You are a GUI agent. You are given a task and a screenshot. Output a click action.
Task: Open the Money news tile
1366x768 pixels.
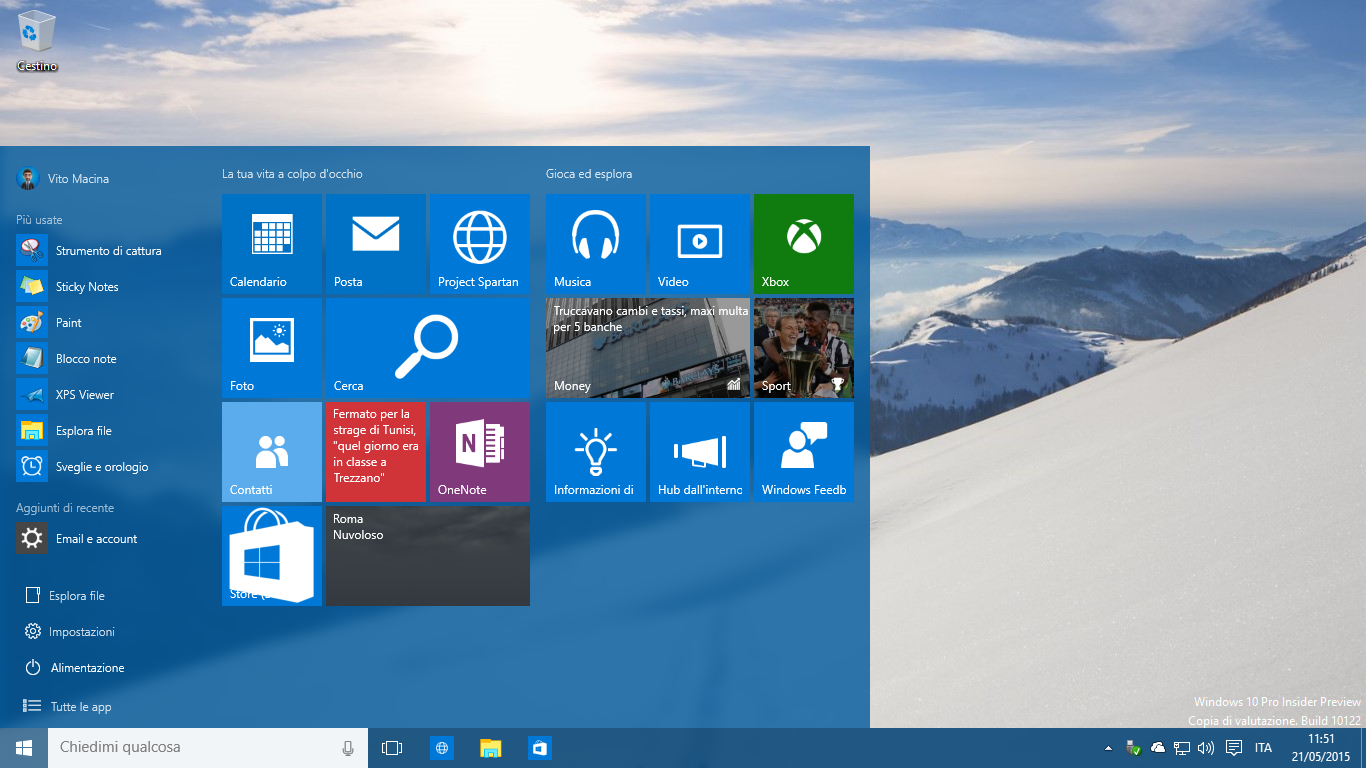[648, 348]
